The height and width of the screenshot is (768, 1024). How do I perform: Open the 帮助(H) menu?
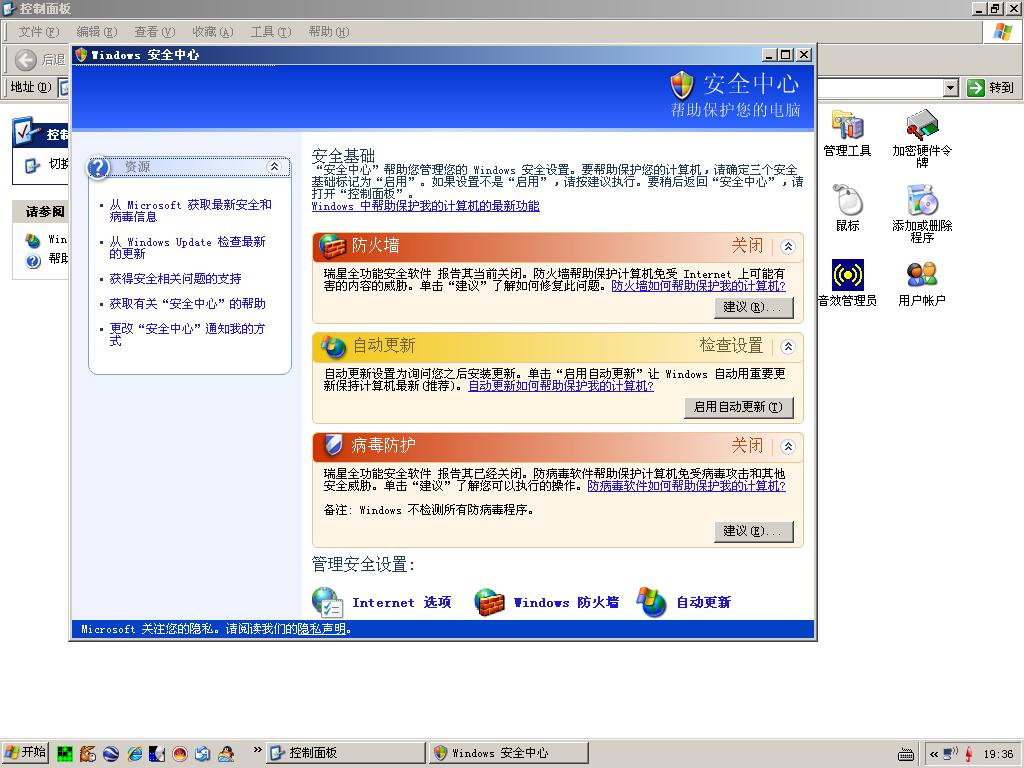pos(328,31)
